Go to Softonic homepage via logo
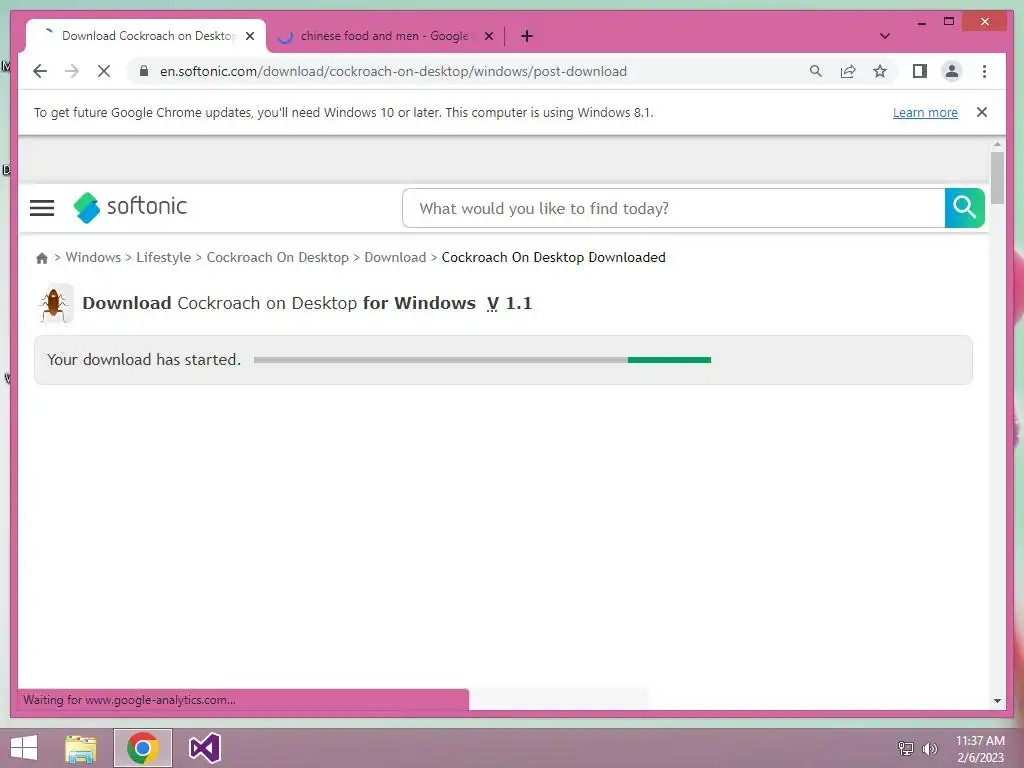 130,207
